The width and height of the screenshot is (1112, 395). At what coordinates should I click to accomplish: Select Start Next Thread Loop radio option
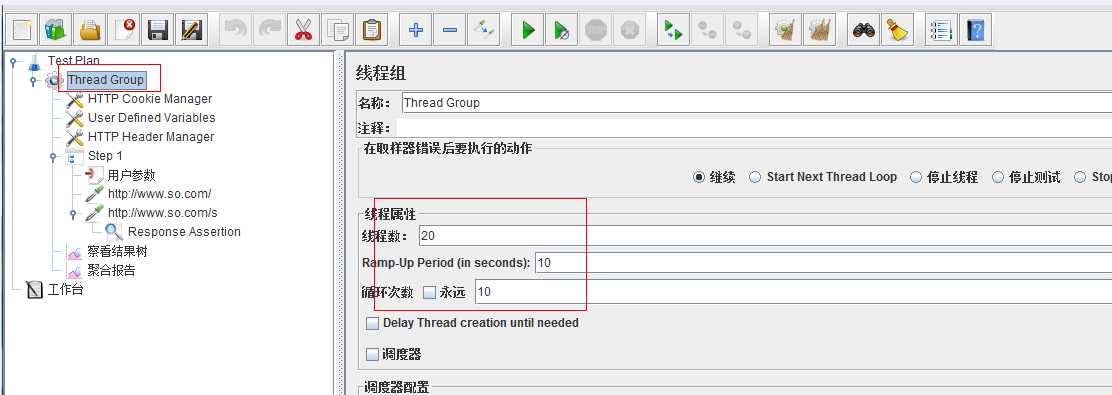pyautogui.click(x=755, y=177)
